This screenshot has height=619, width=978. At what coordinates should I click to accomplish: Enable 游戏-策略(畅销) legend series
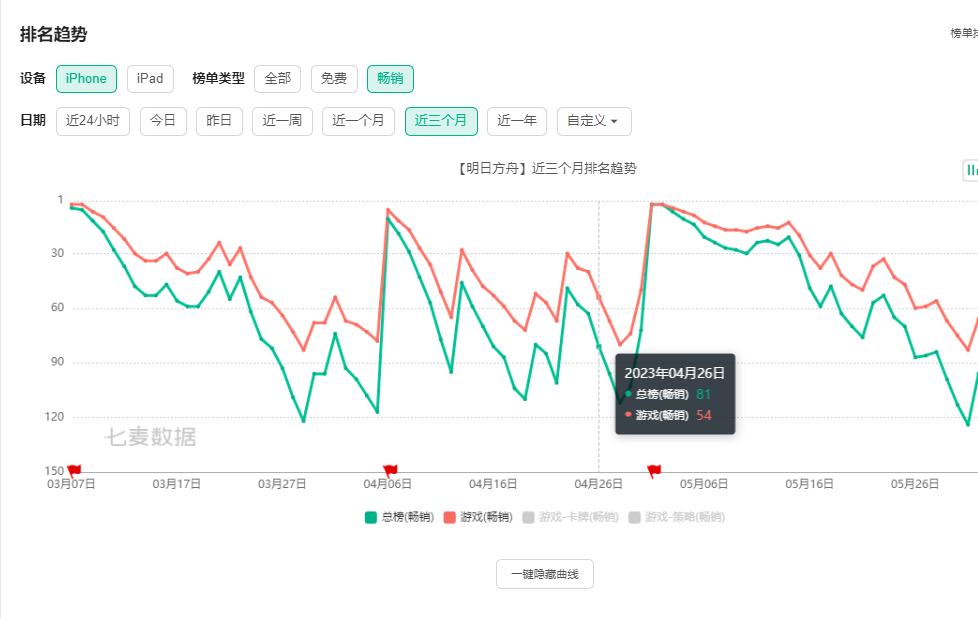pyautogui.click(x=676, y=517)
